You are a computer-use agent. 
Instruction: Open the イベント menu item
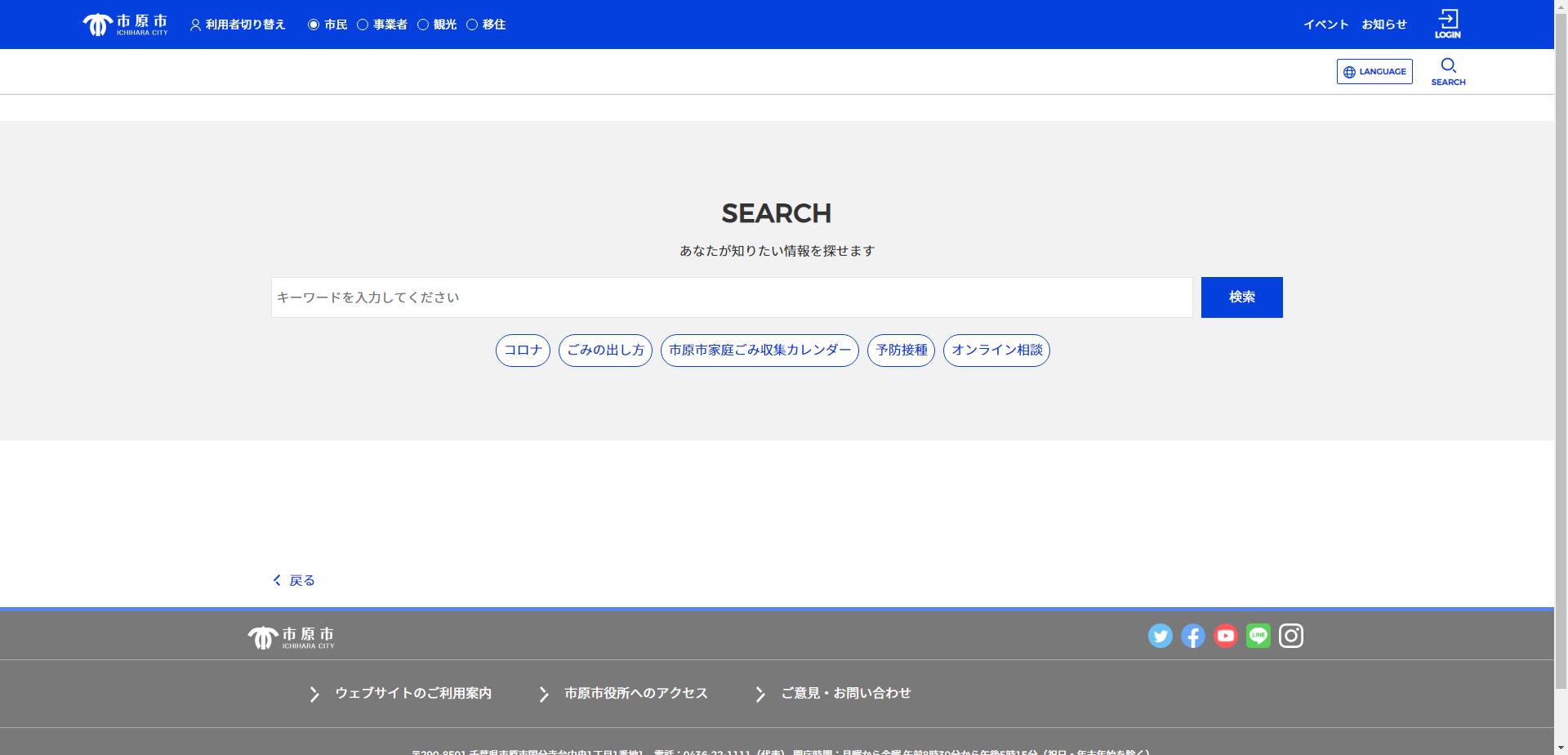pos(1325,25)
